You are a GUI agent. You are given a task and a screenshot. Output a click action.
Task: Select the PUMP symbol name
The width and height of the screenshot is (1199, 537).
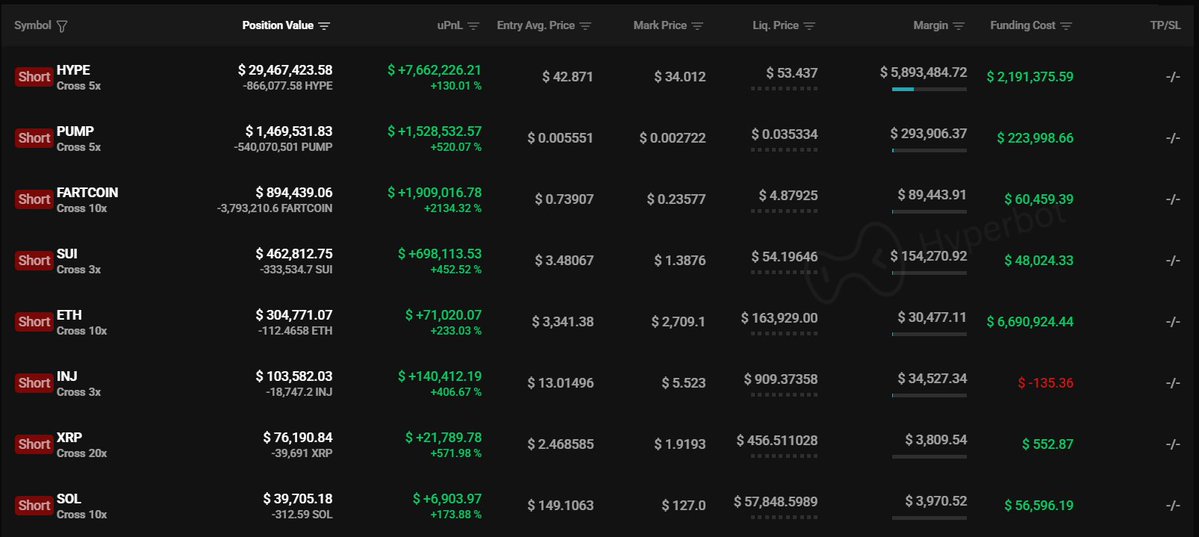pos(75,132)
